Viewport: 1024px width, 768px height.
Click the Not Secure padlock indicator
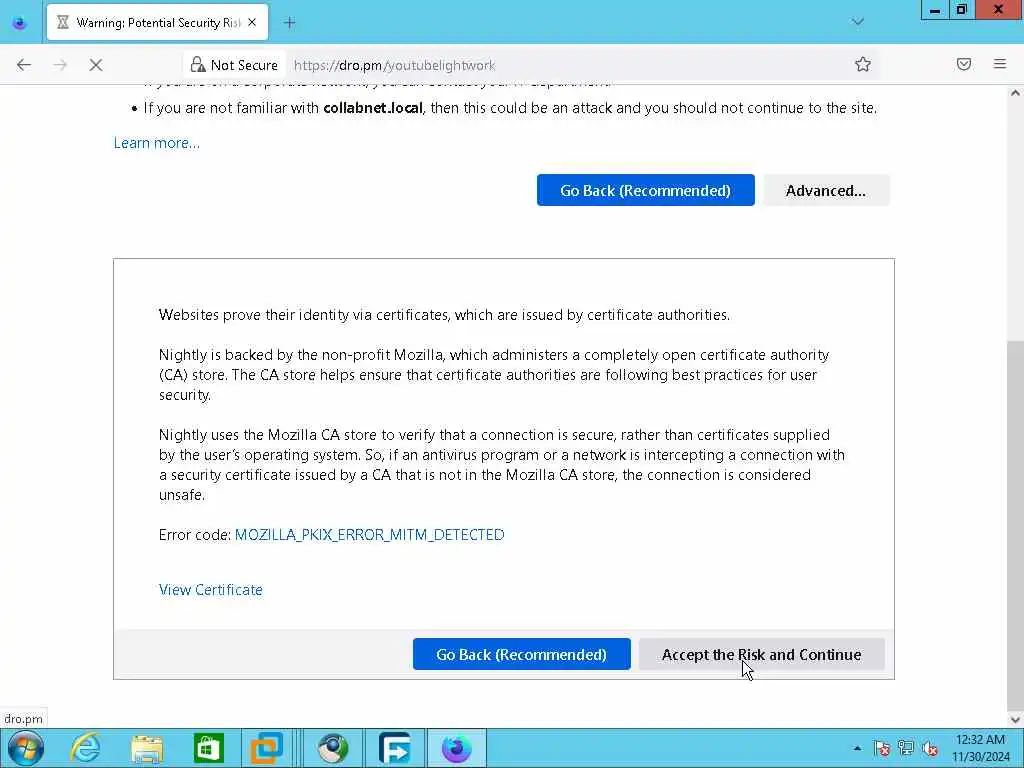[234, 65]
